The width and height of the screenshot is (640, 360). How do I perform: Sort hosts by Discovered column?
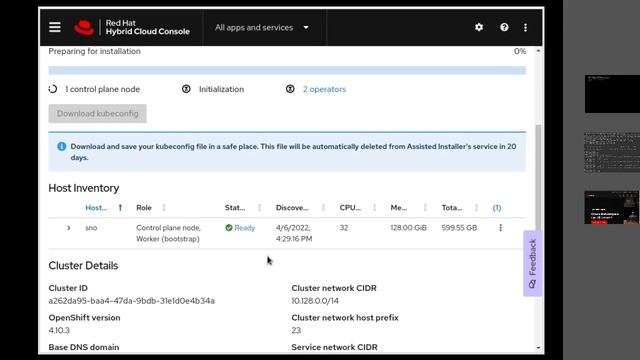click(292, 208)
